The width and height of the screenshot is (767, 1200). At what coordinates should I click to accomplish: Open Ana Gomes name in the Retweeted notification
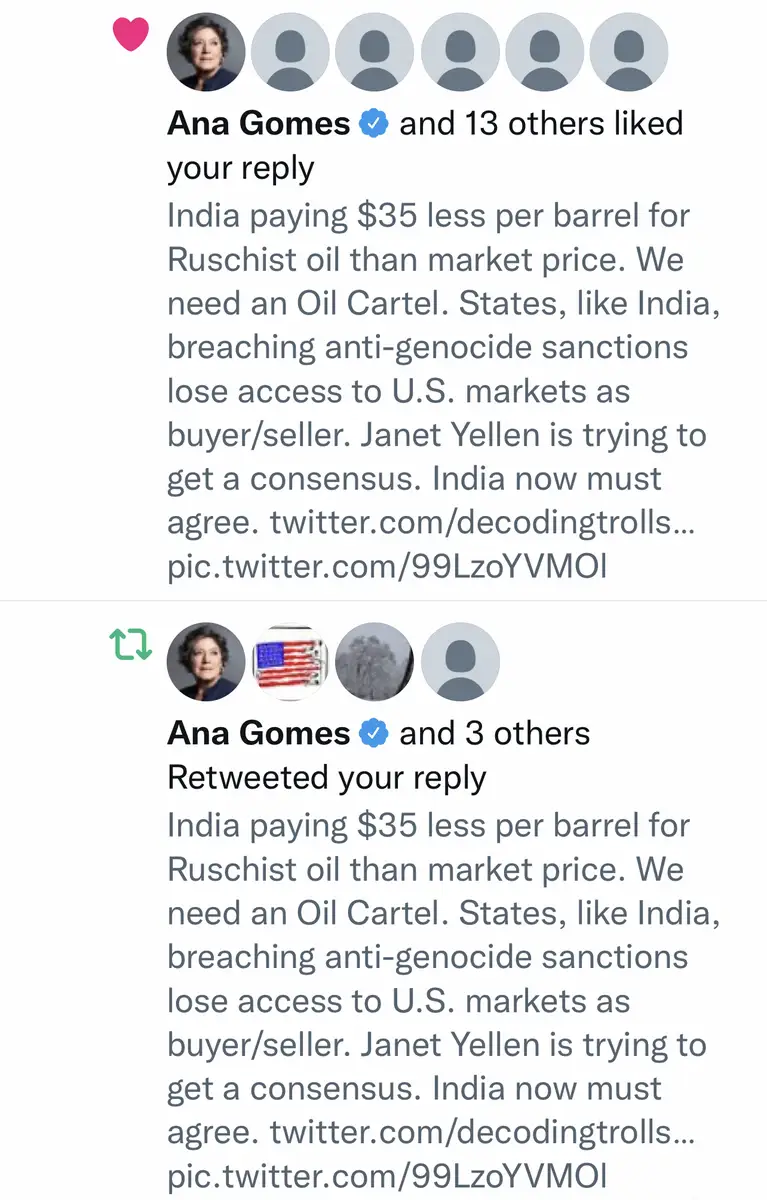258,734
